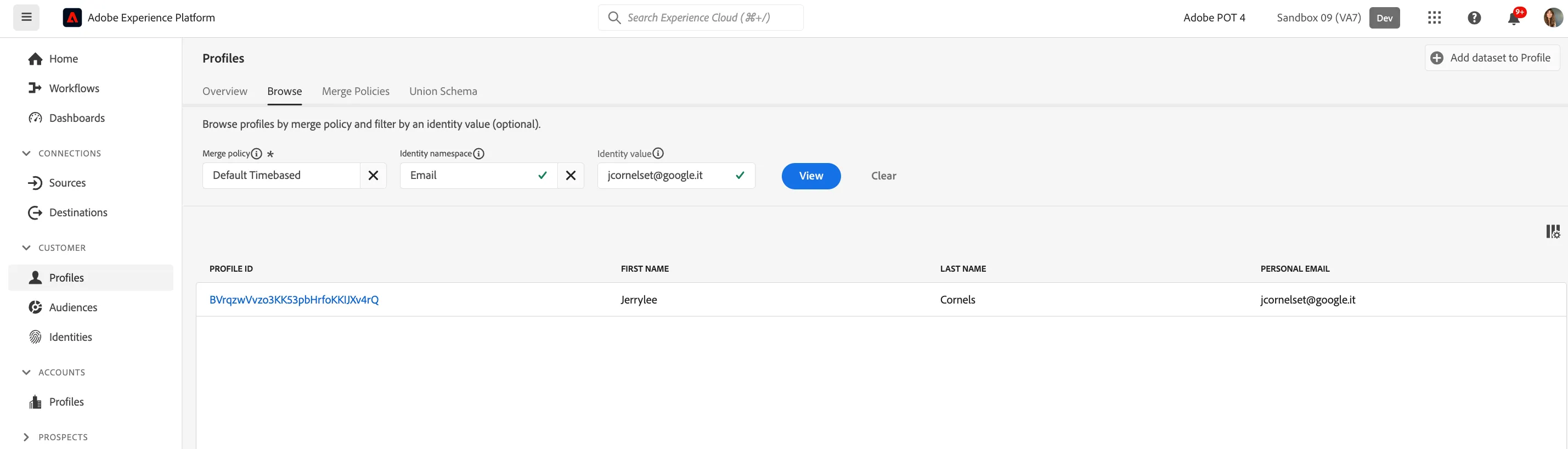Click Add dataset to Profile button
The width and height of the screenshot is (1568, 449).
(x=1492, y=58)
